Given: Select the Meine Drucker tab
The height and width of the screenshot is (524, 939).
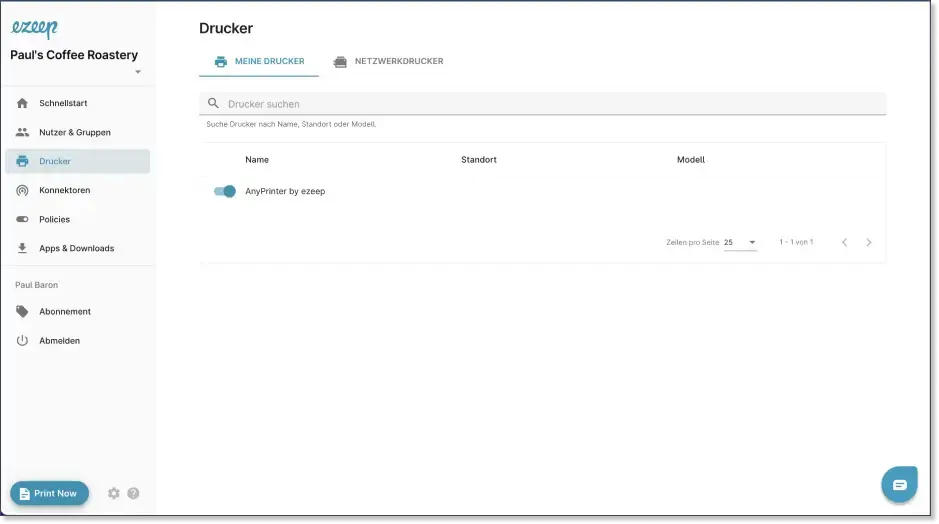Looking at the screenshot, I should tap(259, 61).
